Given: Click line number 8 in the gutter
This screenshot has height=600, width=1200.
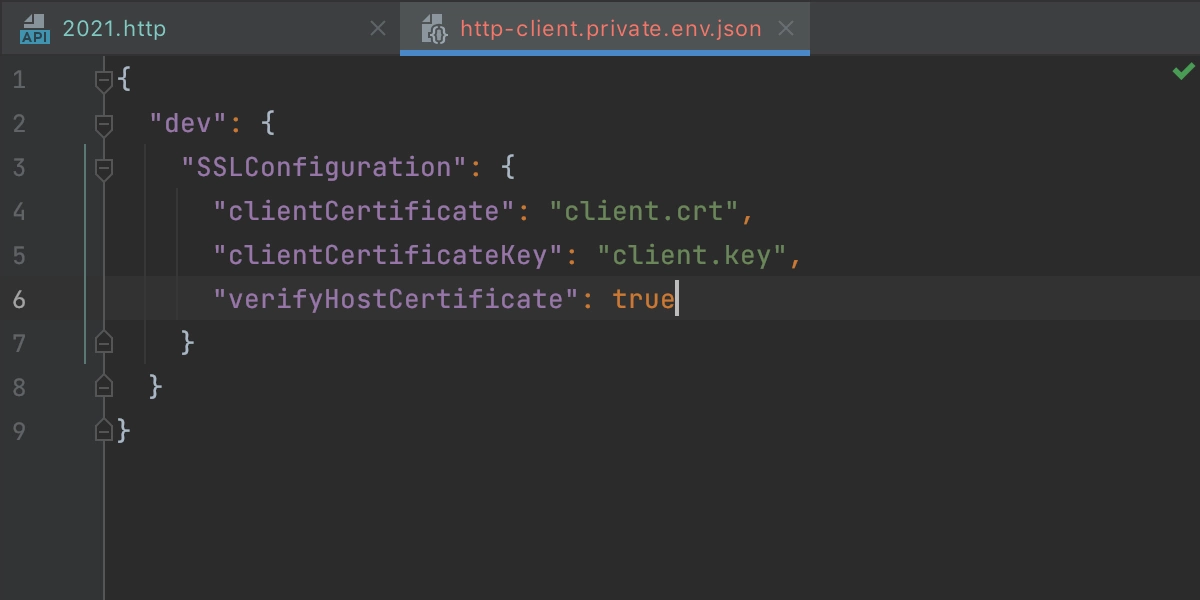Looking at the screenshot, I should pos(19,388).
